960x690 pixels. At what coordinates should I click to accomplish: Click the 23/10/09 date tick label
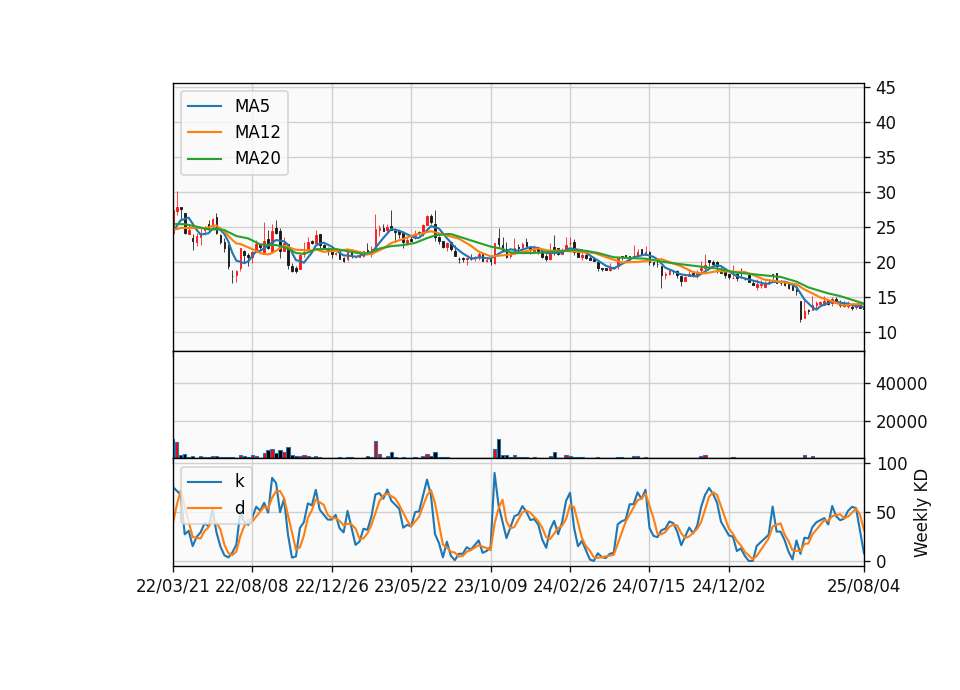490,587
